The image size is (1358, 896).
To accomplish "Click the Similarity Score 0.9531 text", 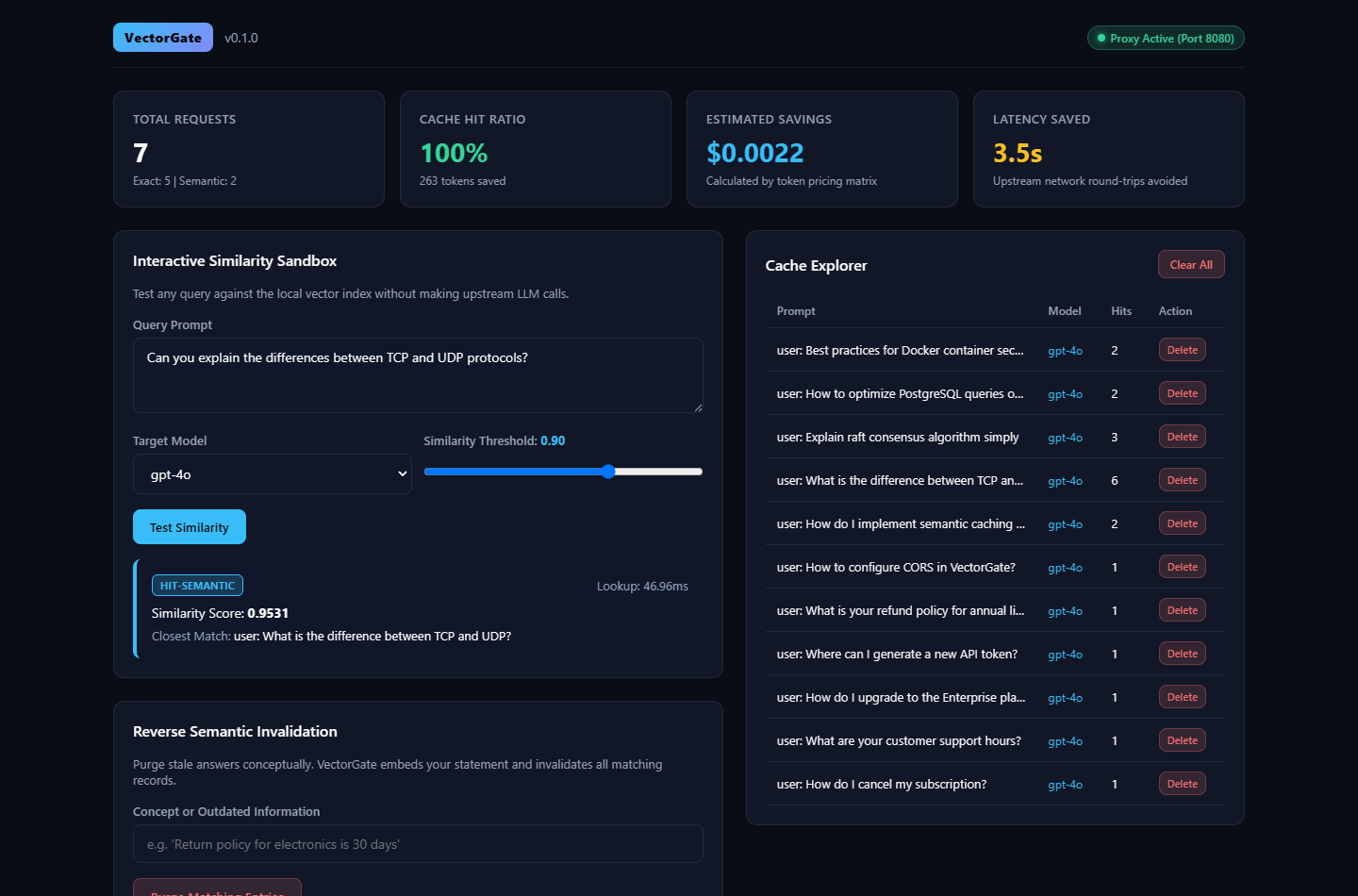I will 220,613.
